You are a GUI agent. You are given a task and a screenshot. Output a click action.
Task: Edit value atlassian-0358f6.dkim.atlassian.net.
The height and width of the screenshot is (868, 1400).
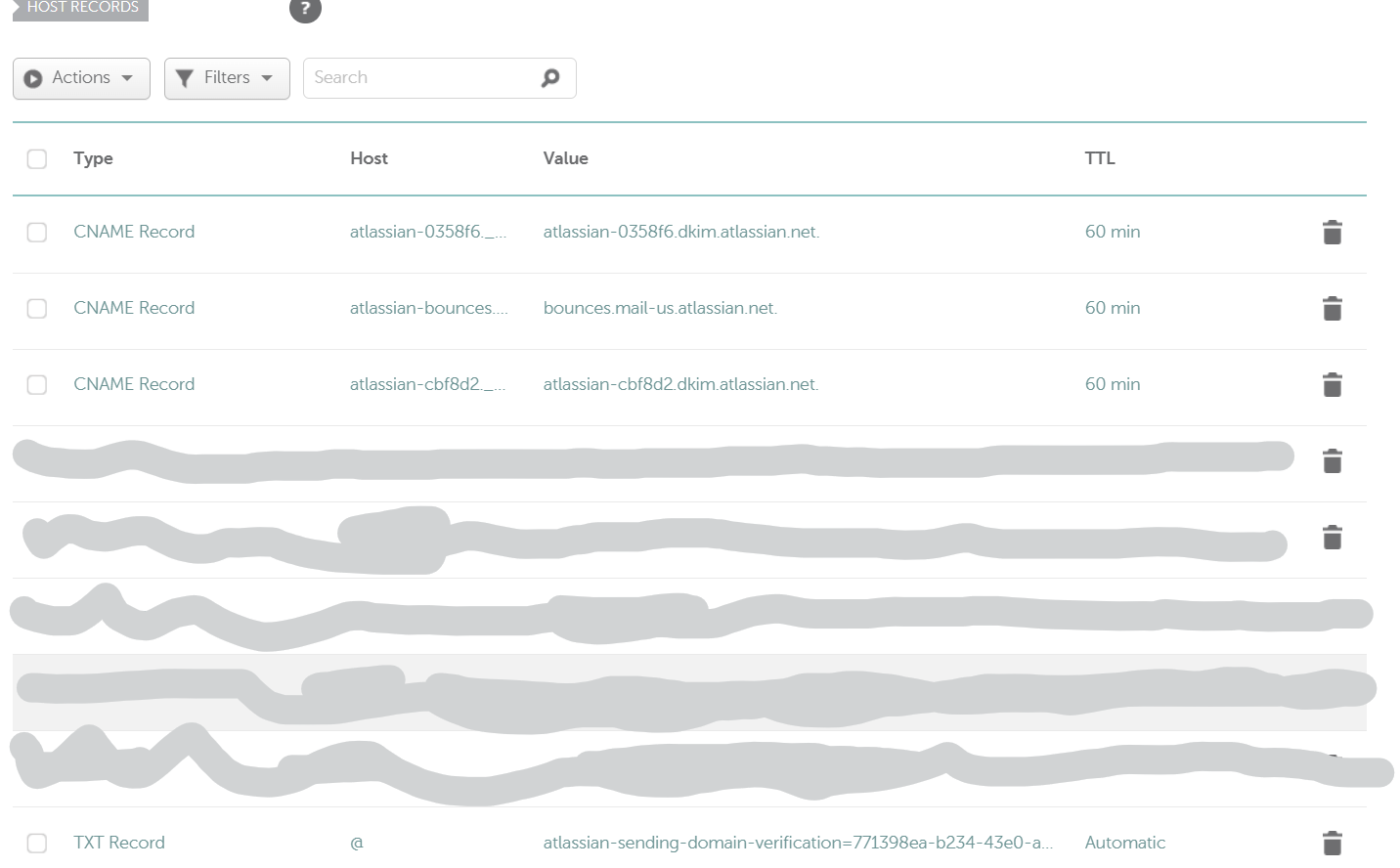click(681, 232)
